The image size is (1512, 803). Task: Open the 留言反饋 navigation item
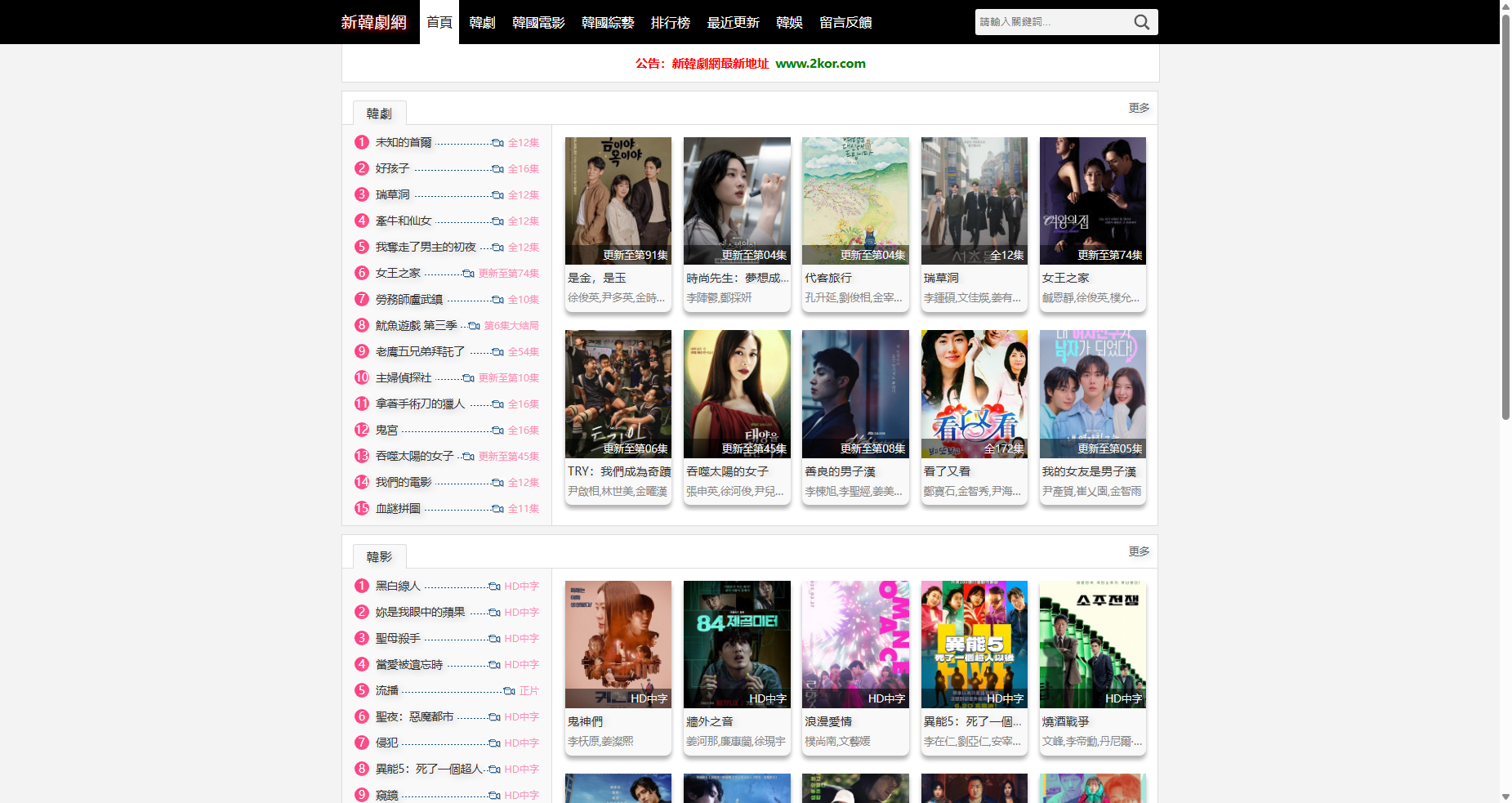point(845,22)
